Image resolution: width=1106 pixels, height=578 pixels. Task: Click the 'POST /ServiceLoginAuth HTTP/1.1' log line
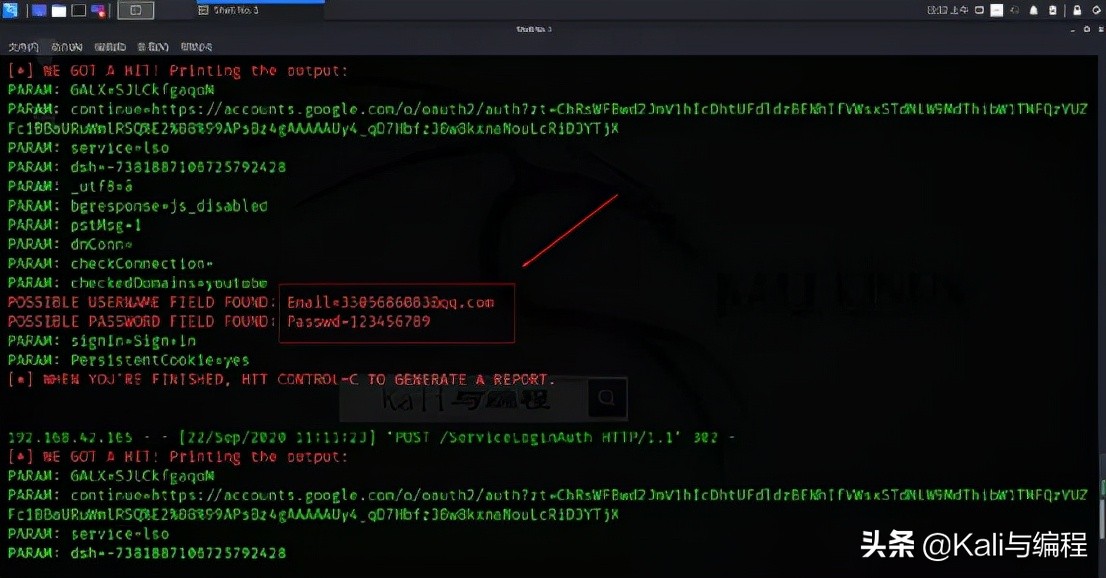point(372,437)
